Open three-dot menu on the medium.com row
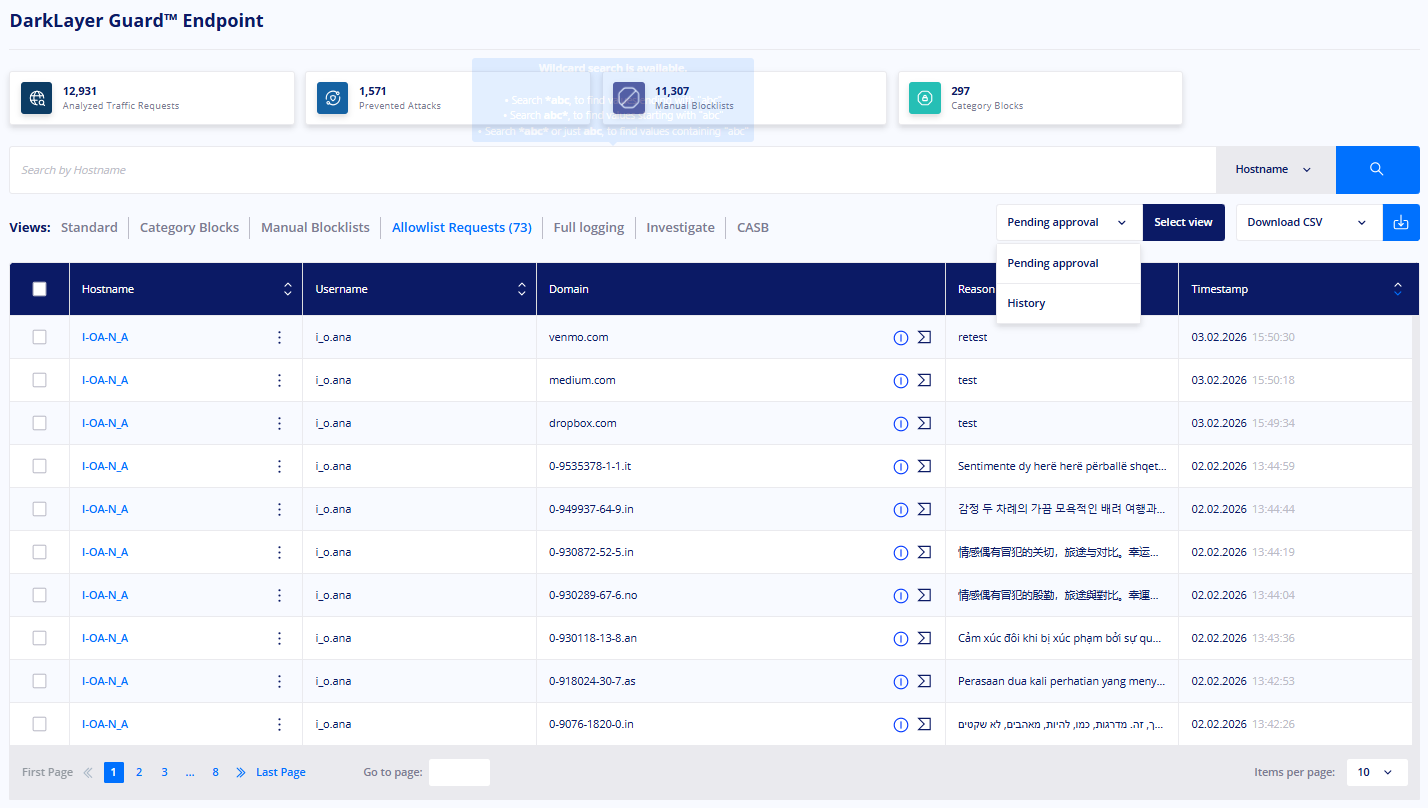The image size is (1428, 808). [279, 380]
